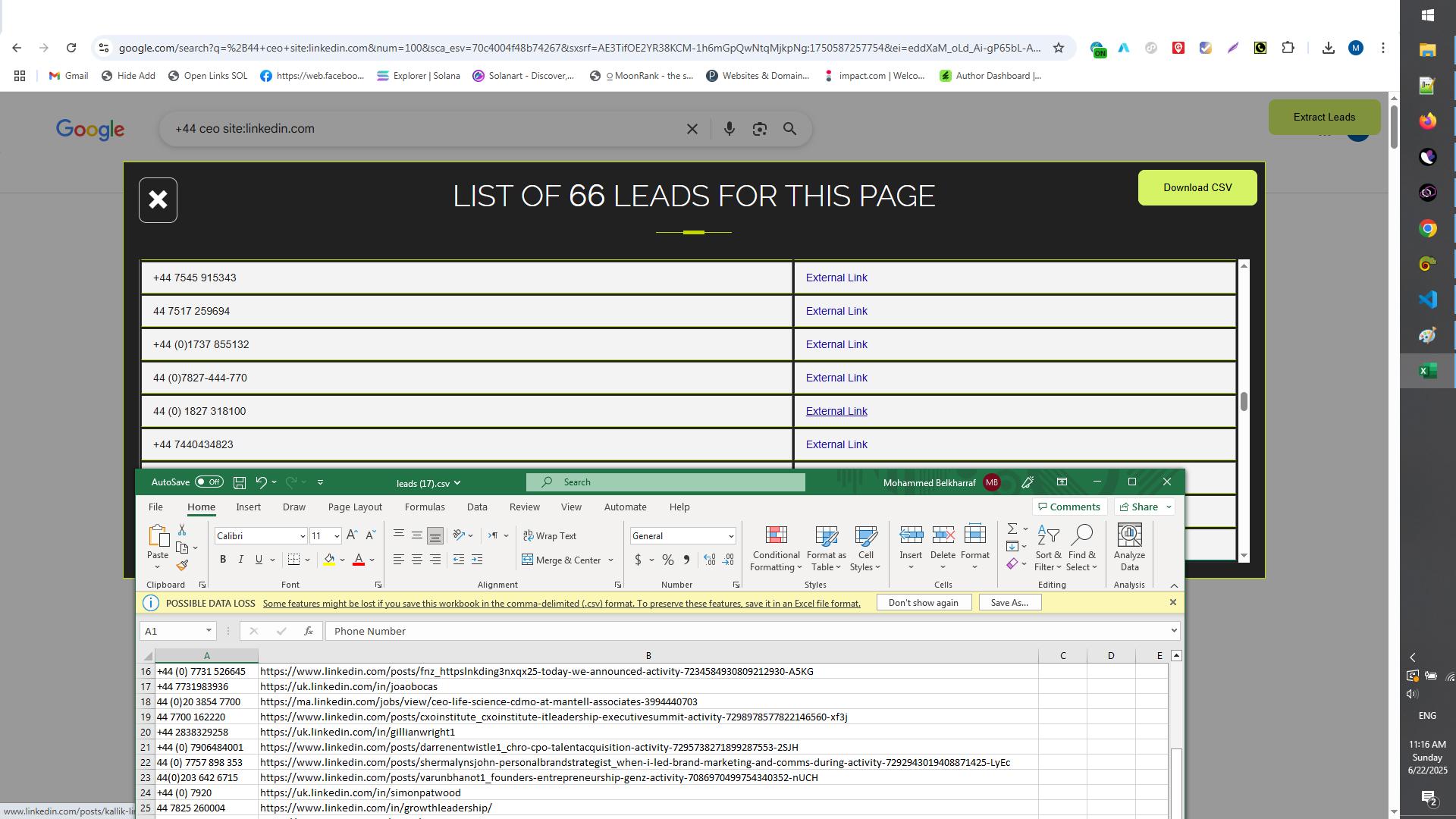Click the Save icon in Excel title bar

[x=240, y=482]
